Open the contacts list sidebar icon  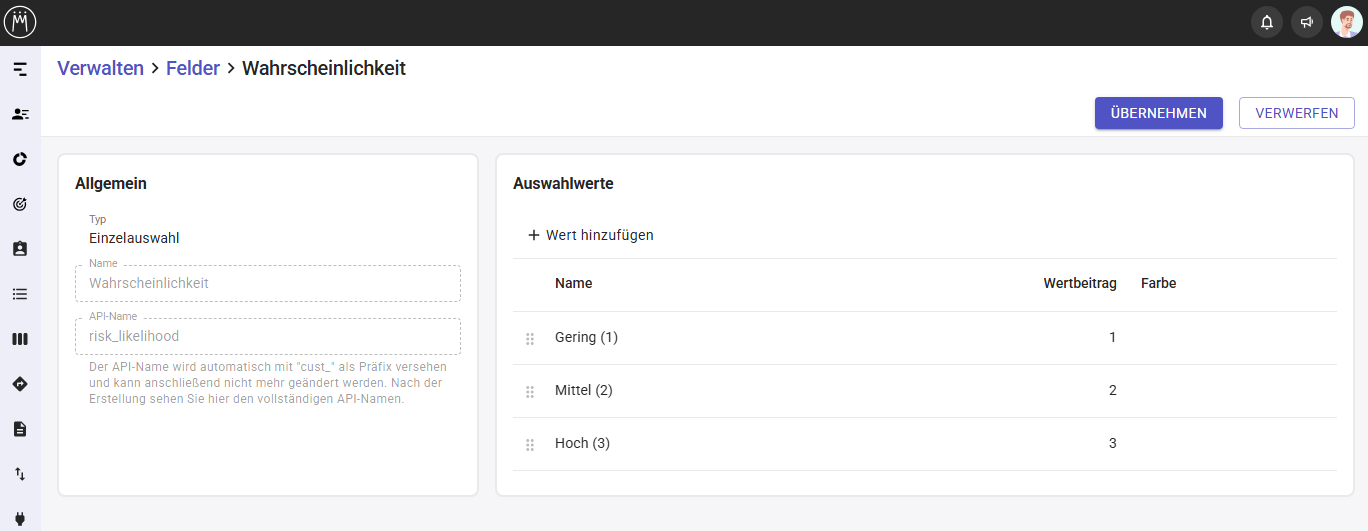coord(20,114)
